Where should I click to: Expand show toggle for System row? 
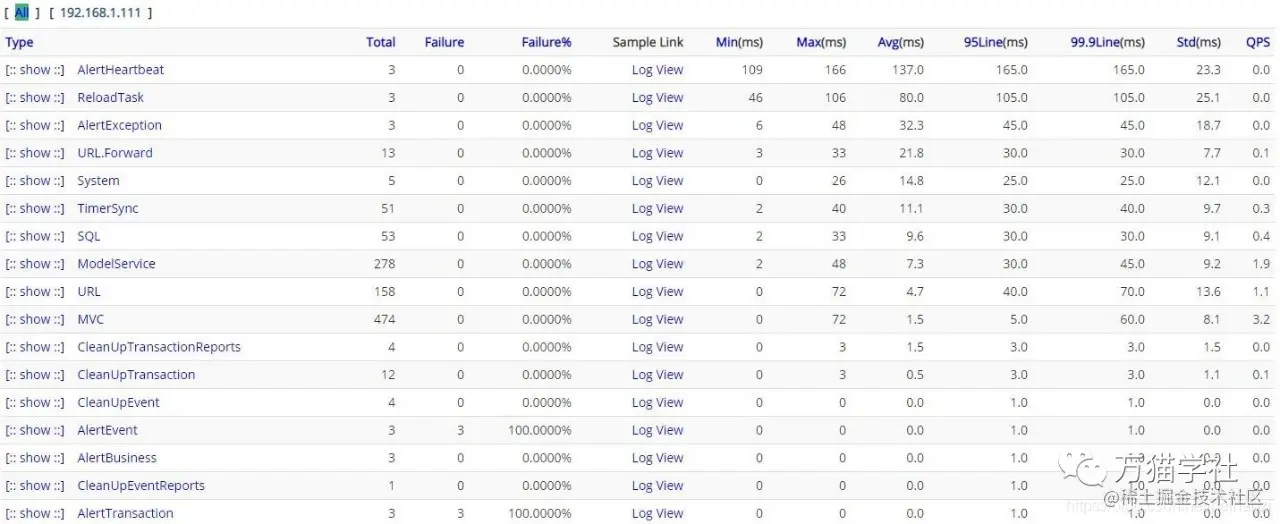pyautogui.click(x=35, y=181)
